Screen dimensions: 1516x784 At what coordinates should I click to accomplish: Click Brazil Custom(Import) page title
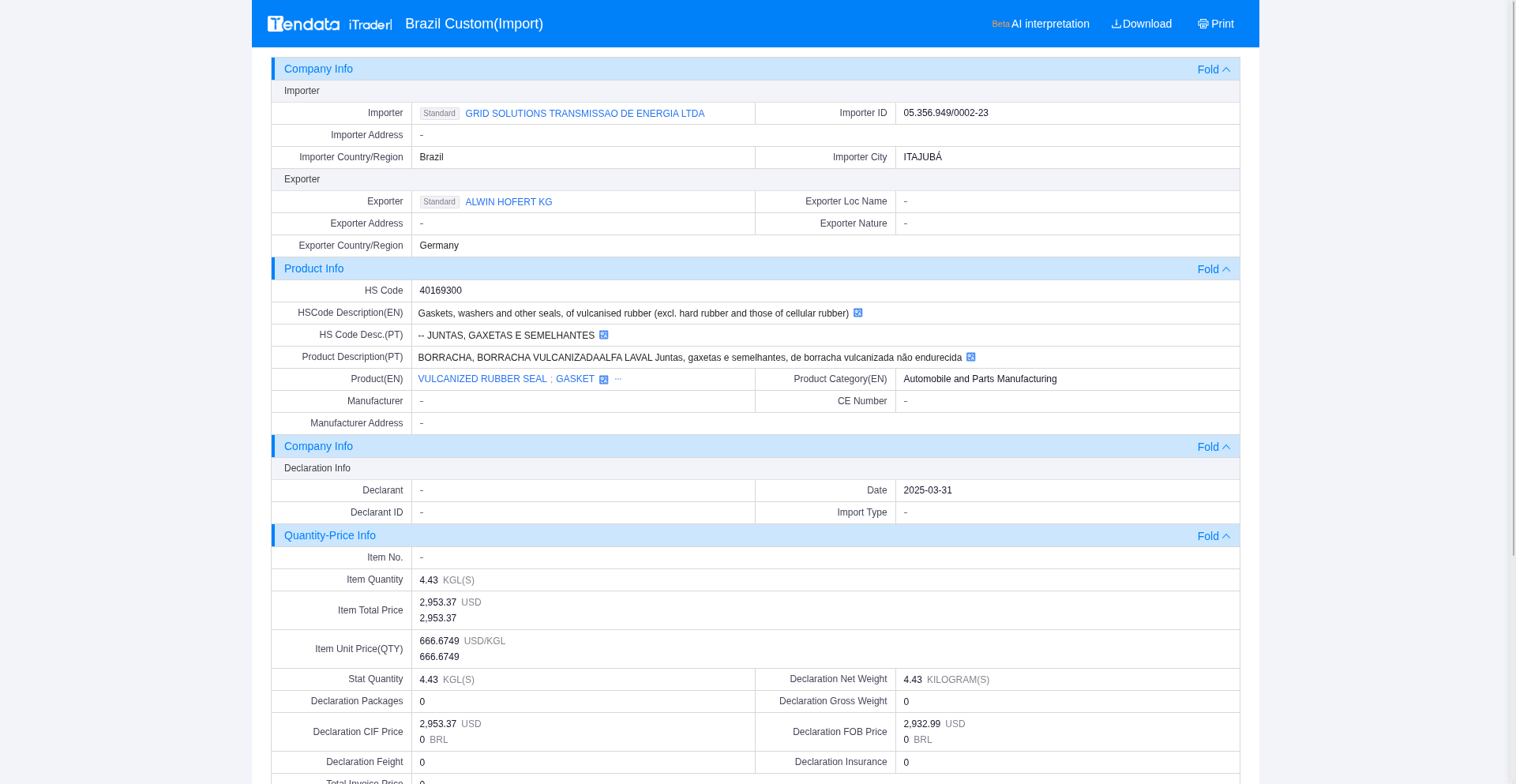pos(474,24)
